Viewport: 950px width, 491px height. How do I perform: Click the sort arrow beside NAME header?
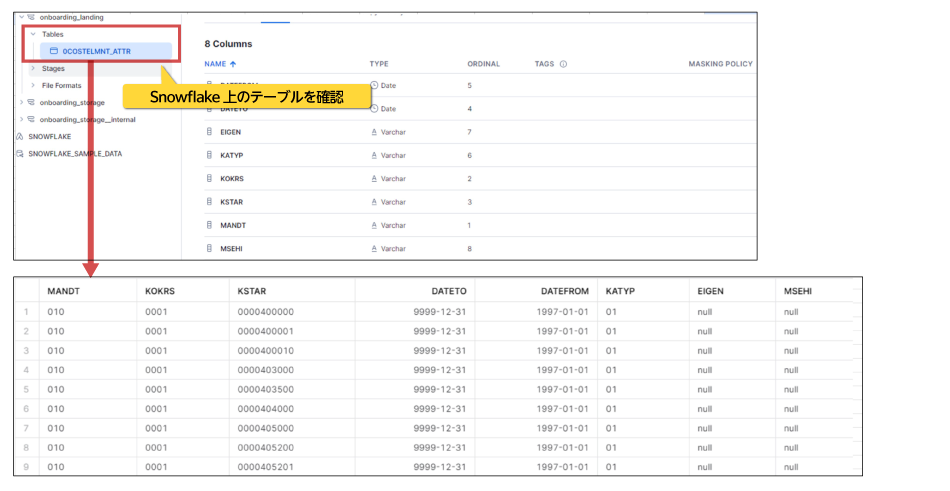(234, 64)
